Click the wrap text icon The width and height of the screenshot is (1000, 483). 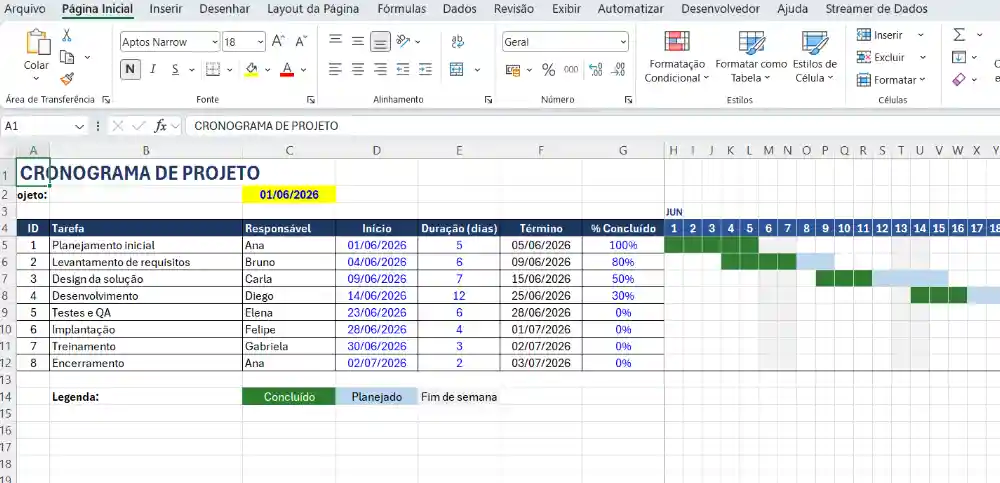(x=457, y=41)
